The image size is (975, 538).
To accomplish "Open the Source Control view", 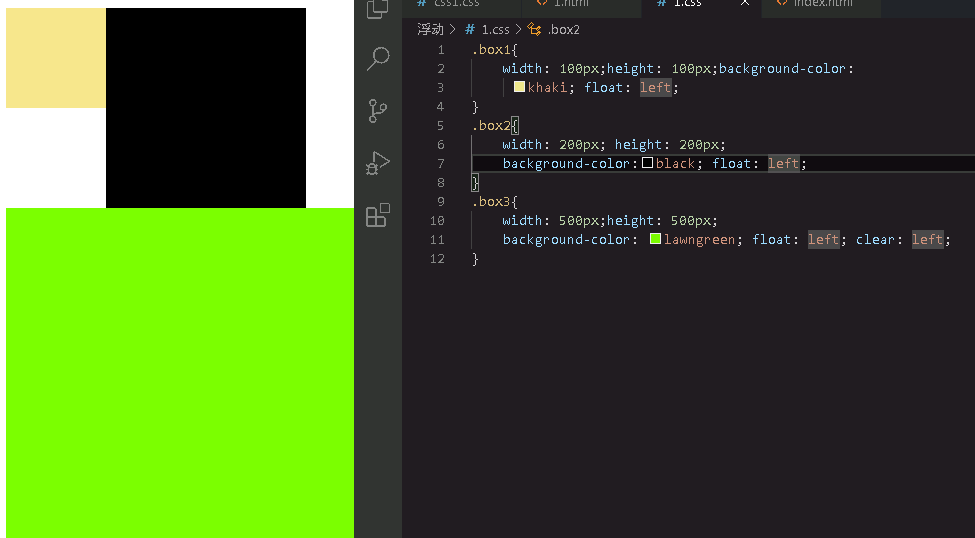I will [377, 111].
